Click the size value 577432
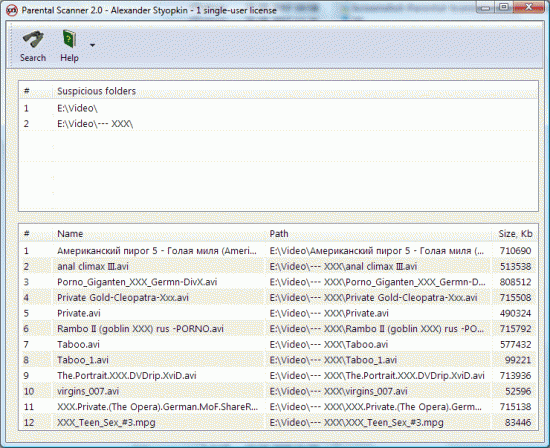The image size is (550, 448). pyautogui.click(x=515, y=345)
